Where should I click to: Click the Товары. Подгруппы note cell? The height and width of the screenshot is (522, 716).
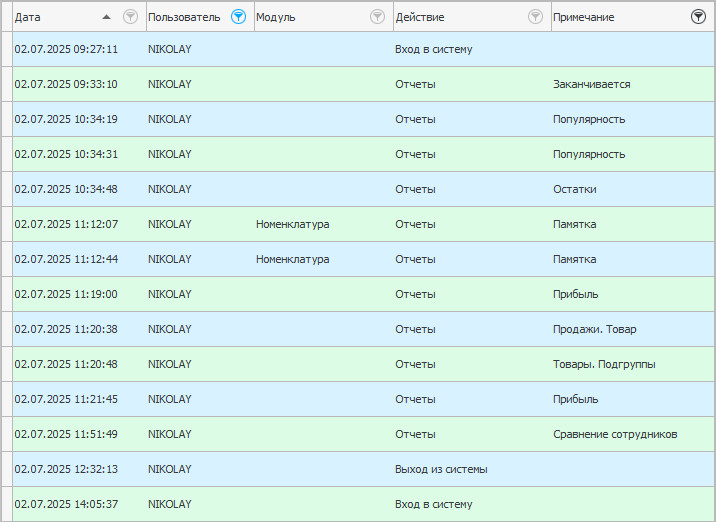coord(632,364)
